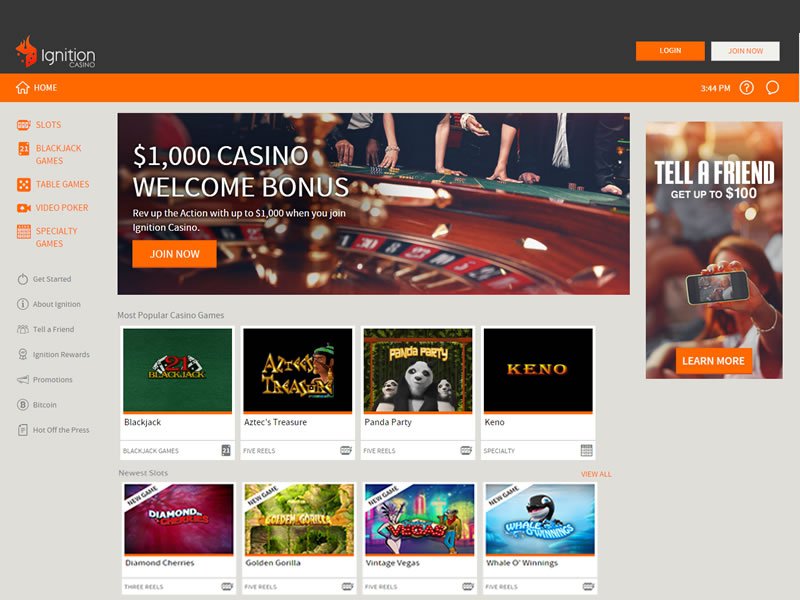
Task: Select Promotions in the sidebar
Action: 53,380
